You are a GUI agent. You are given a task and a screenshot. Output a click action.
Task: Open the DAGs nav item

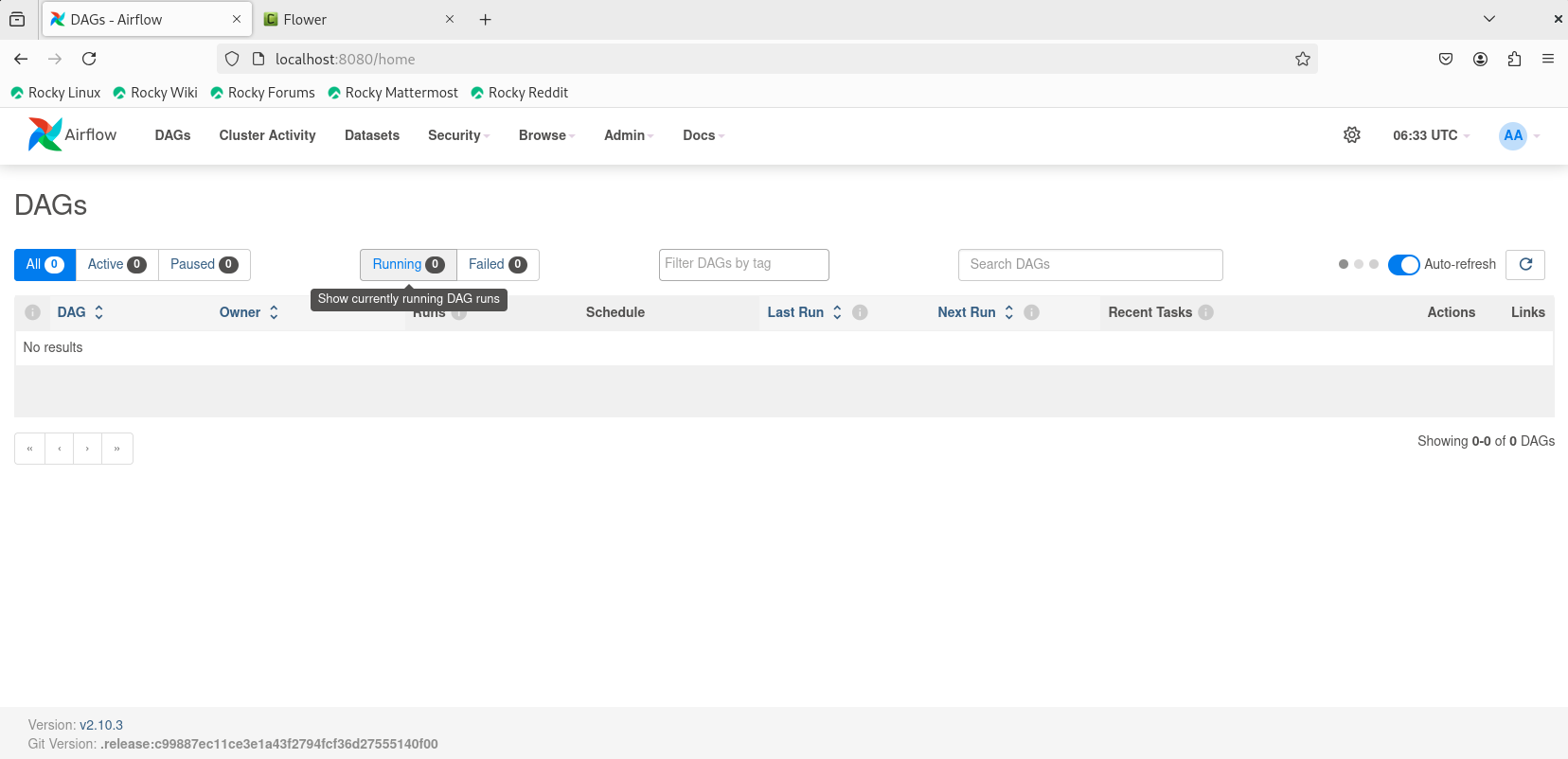(172, 135)
